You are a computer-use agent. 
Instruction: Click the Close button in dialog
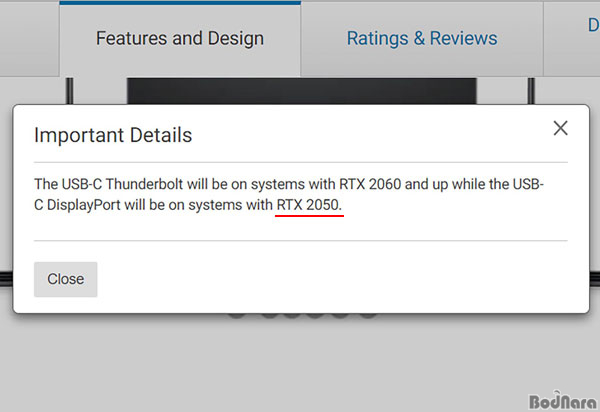pos(65,279)
